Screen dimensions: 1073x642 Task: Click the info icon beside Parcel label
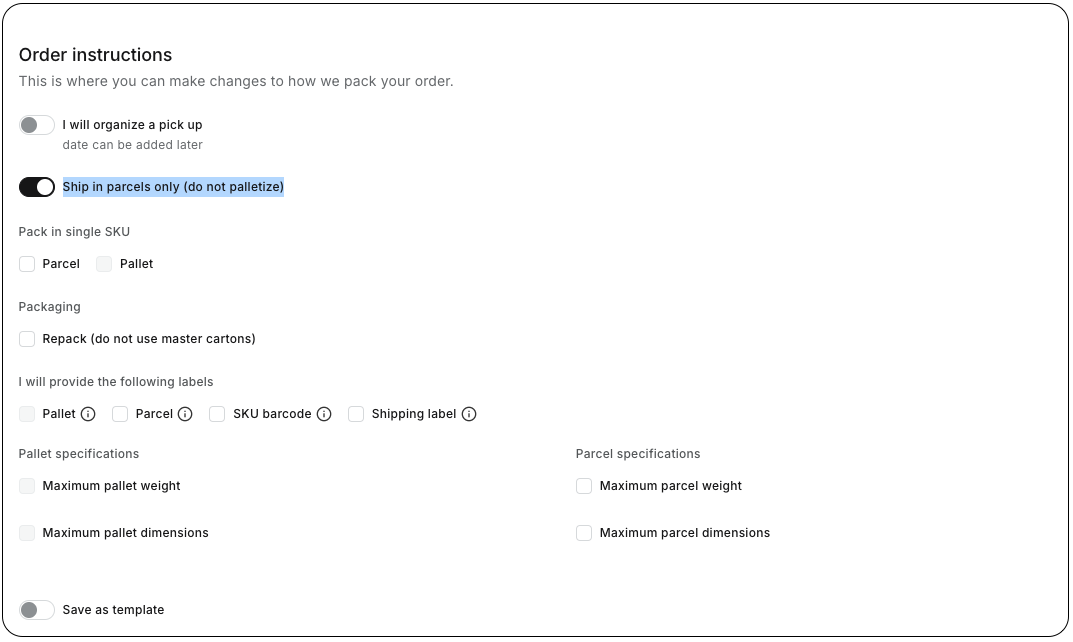[185, 414]
